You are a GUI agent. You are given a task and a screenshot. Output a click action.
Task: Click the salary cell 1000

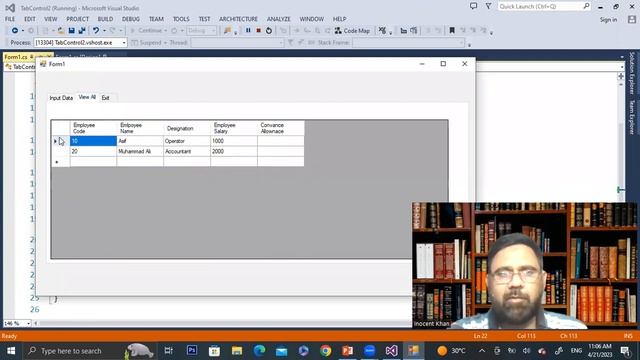234,141
